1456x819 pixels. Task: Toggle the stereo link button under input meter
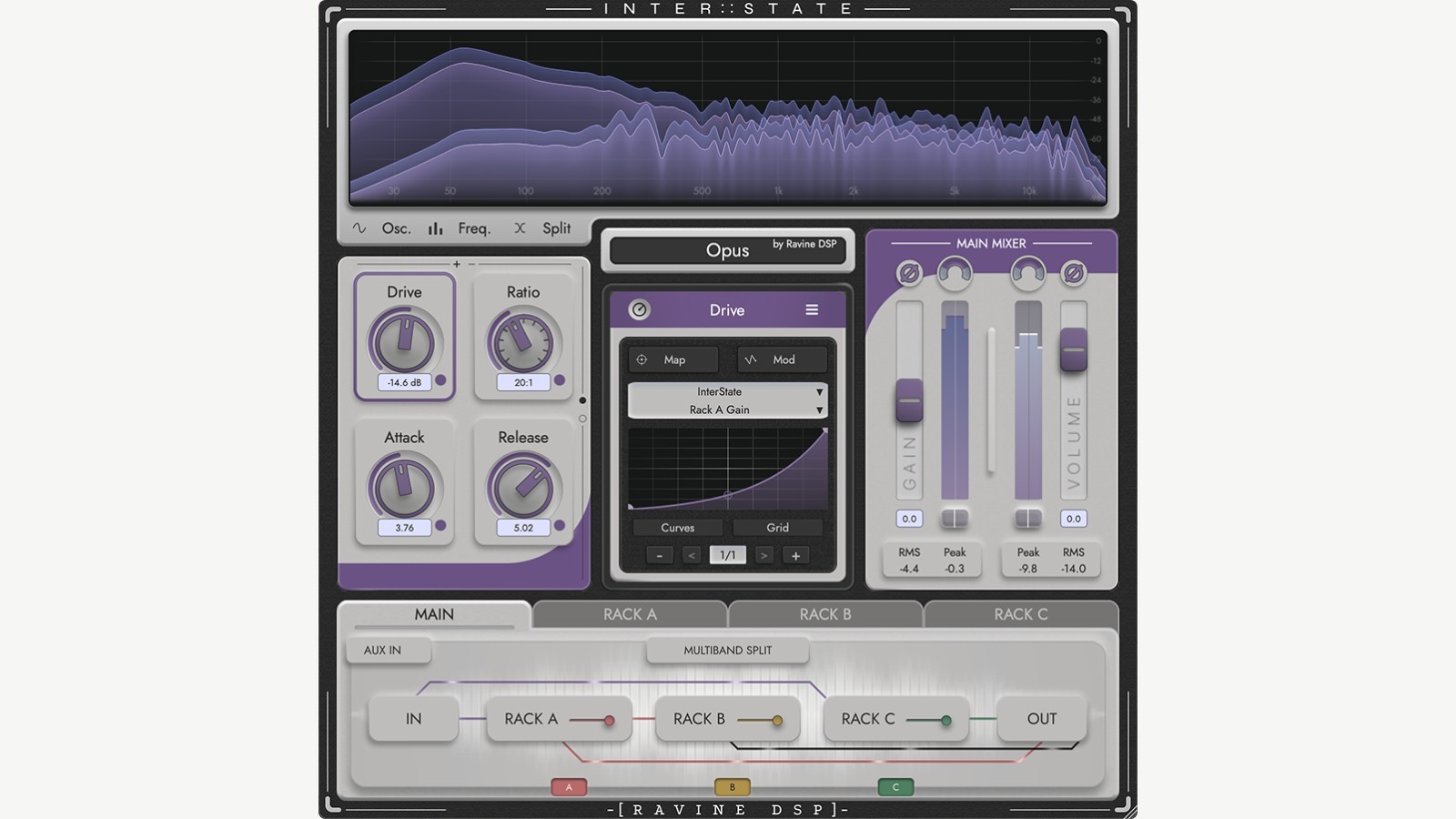point(955,519)
